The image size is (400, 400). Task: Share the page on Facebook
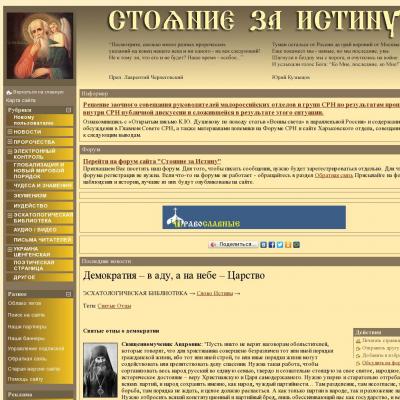pyautogui.click(x=272, y=245)
